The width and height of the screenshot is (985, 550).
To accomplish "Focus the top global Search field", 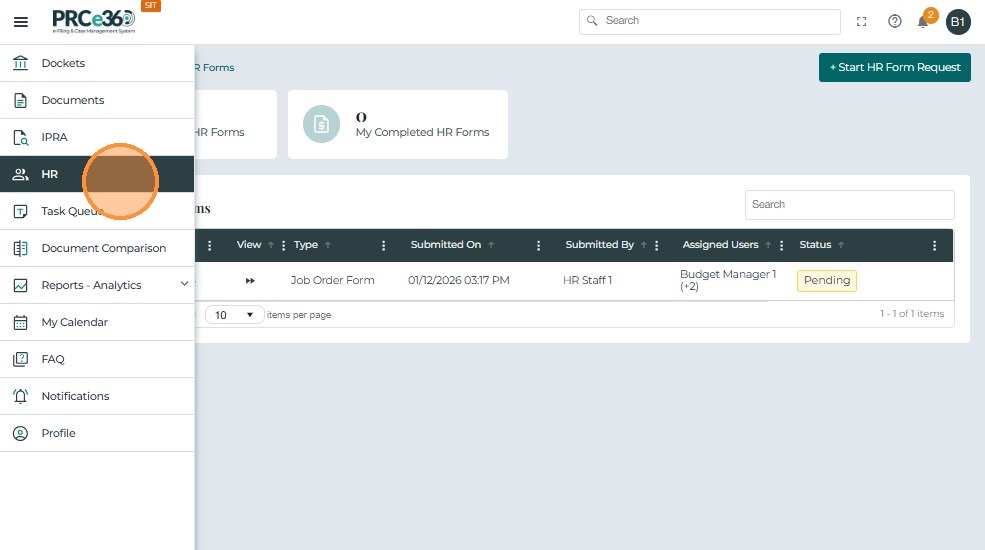I will [710, 21].
